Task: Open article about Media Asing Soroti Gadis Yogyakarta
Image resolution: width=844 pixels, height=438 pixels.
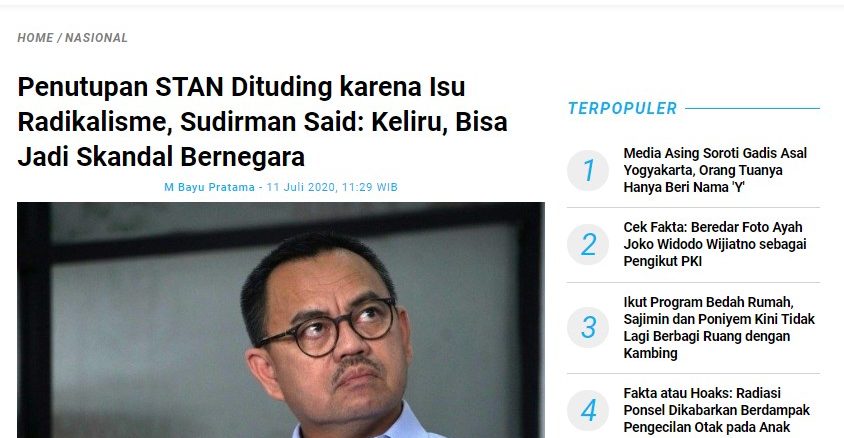Action: click(715, 170)
